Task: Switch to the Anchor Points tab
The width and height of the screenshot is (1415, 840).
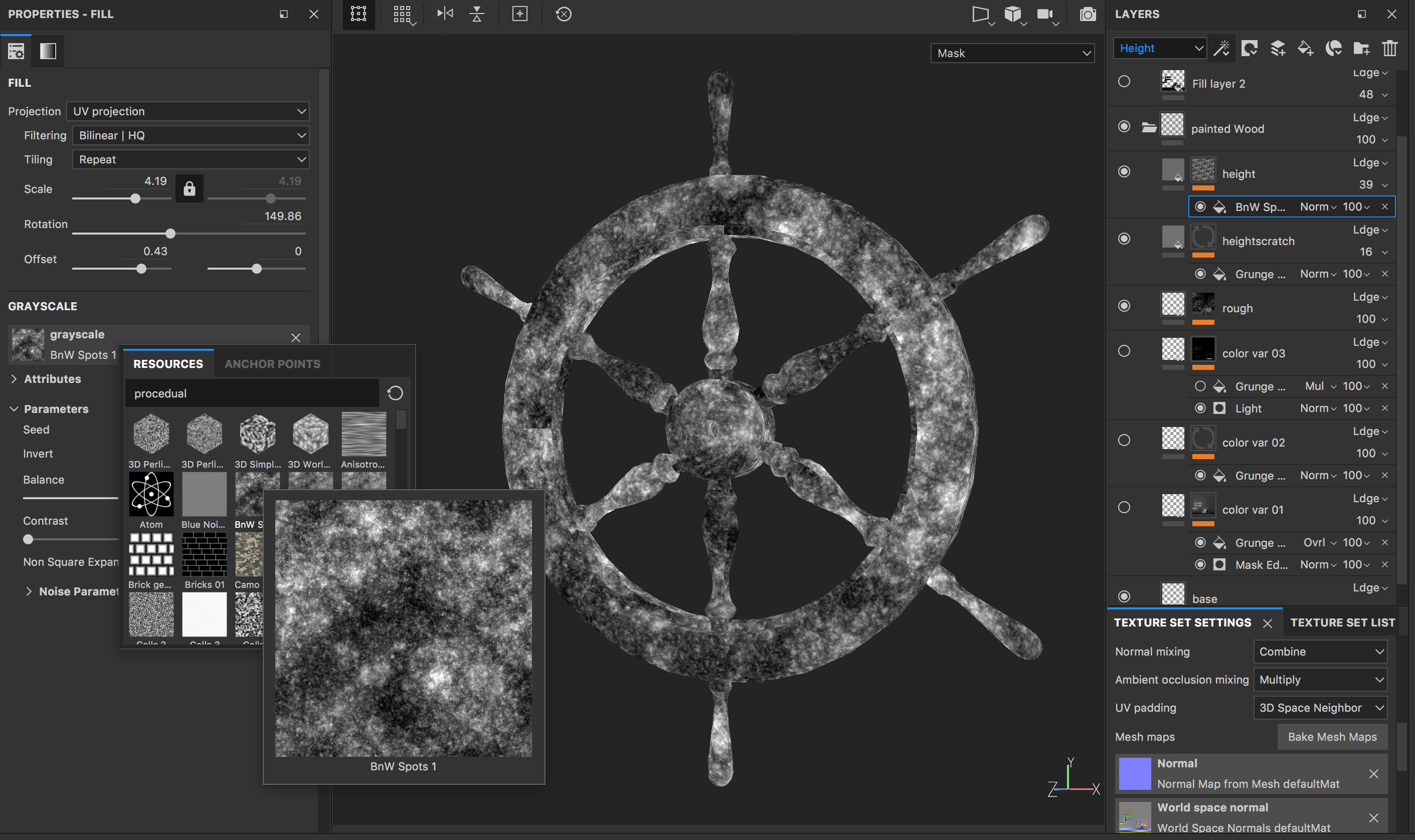Action: point(272,363)
